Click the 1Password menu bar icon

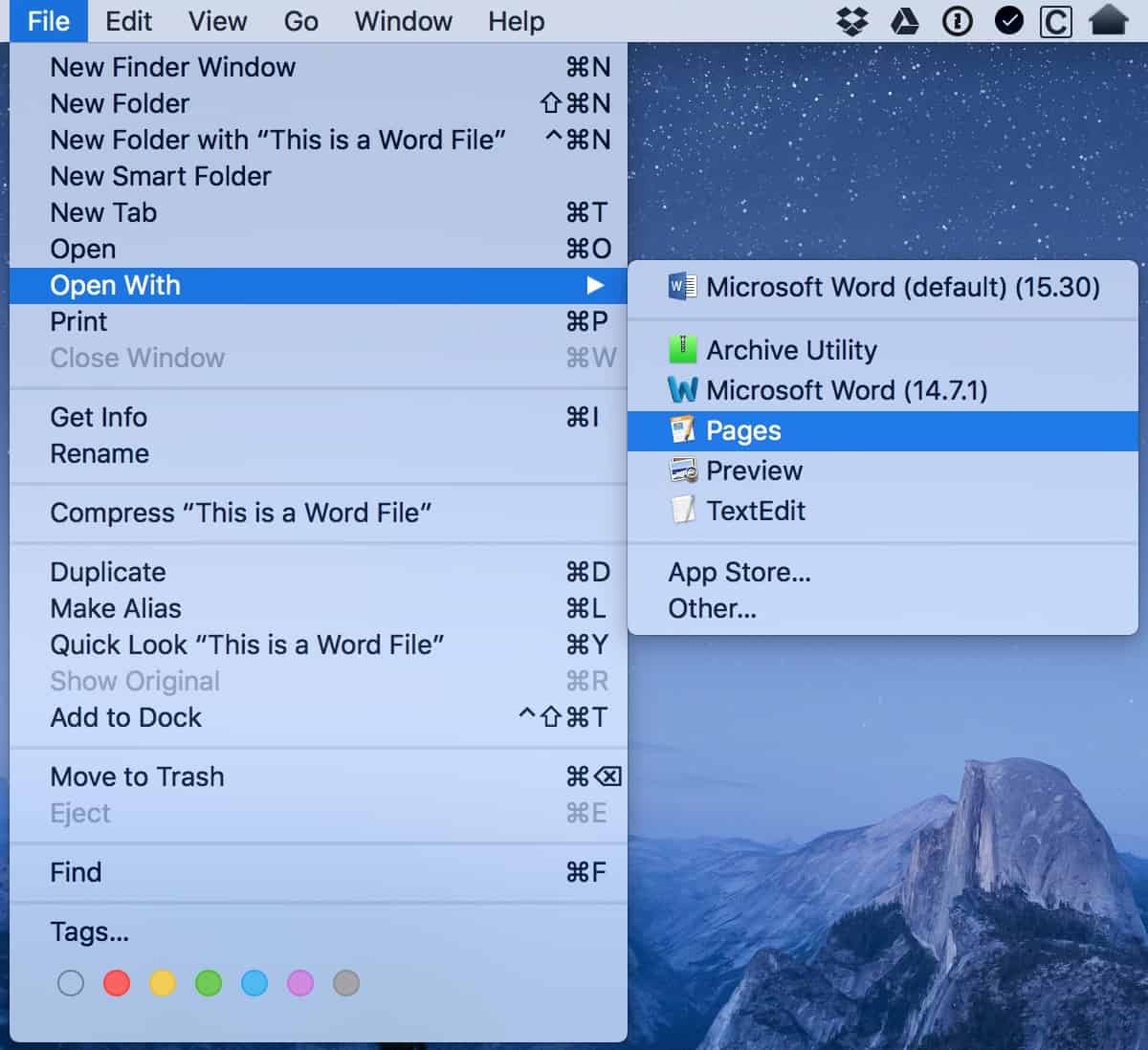957,21
